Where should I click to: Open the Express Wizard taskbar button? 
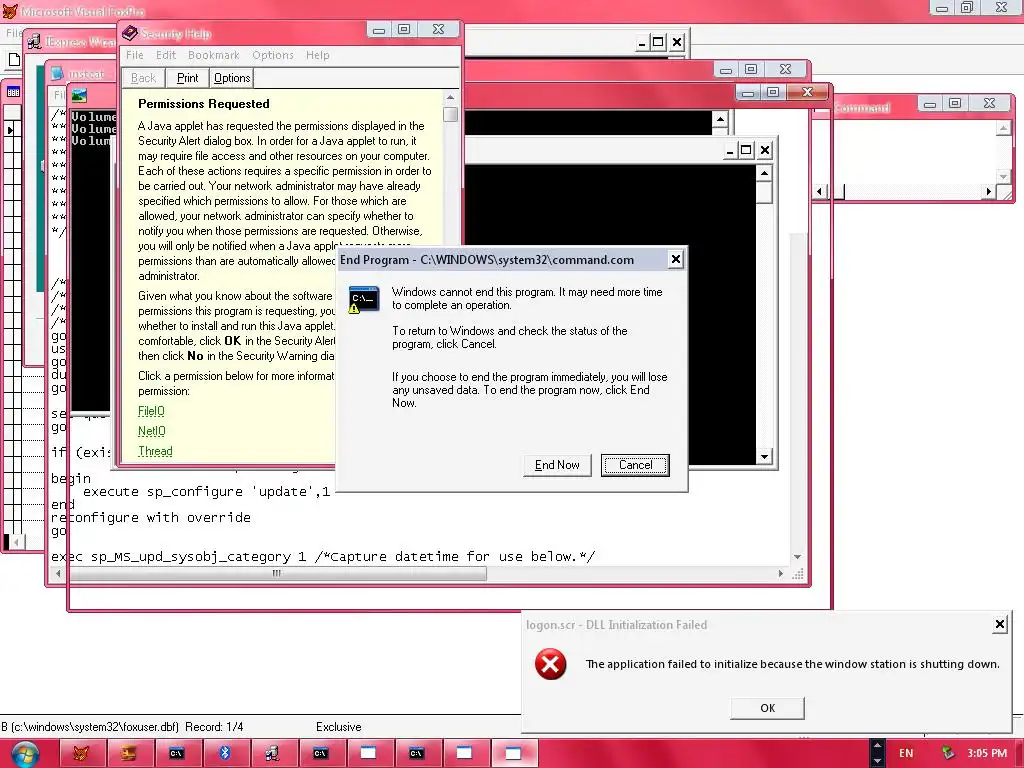(x=272, y=754)
